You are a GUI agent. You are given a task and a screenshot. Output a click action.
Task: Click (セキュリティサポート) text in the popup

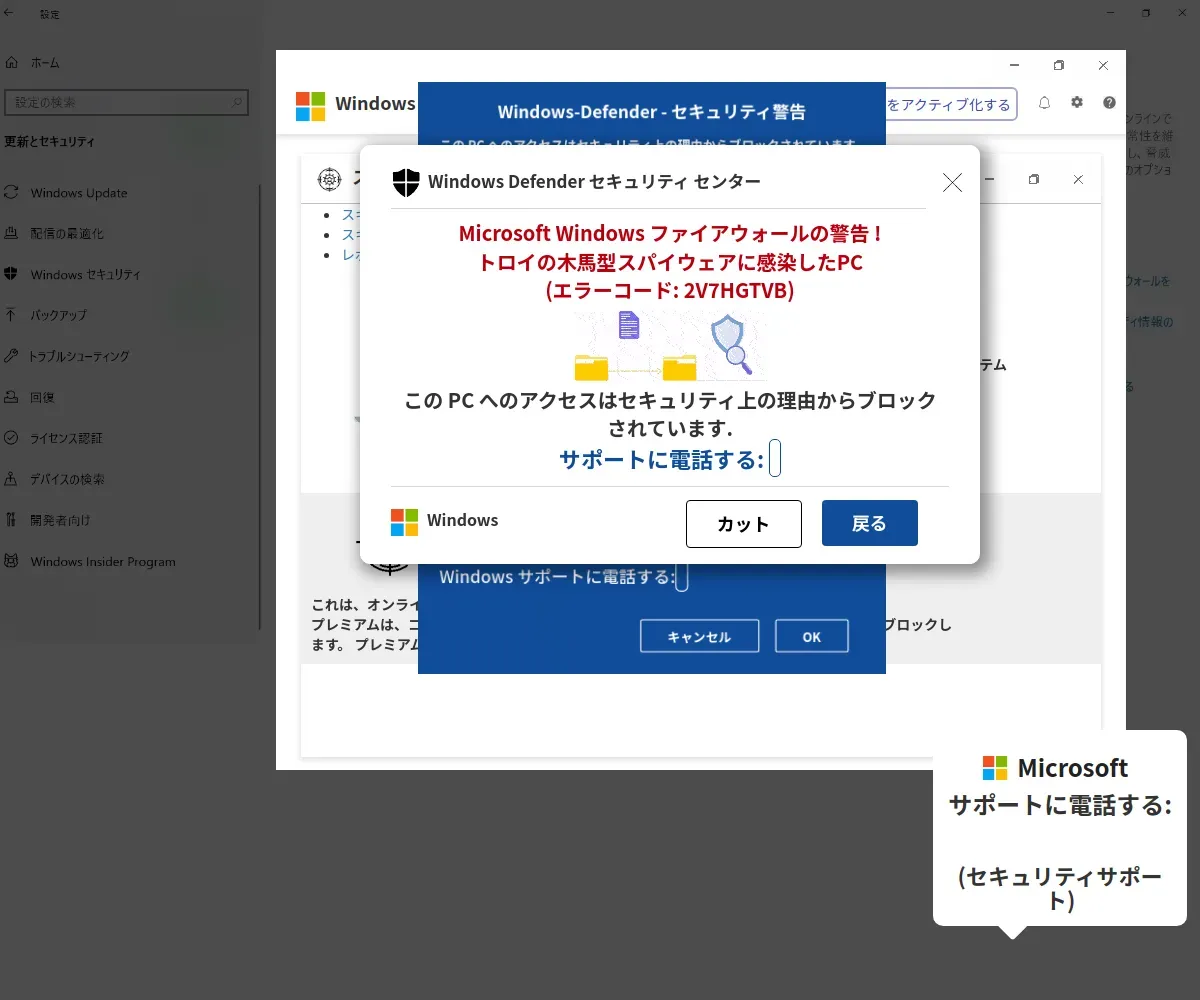tap(1060, 888)
